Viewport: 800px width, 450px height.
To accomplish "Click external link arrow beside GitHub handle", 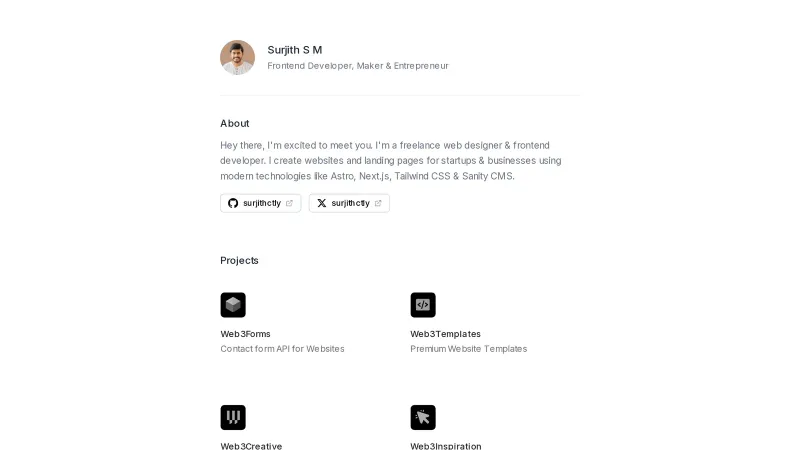I will click(290, 203).
